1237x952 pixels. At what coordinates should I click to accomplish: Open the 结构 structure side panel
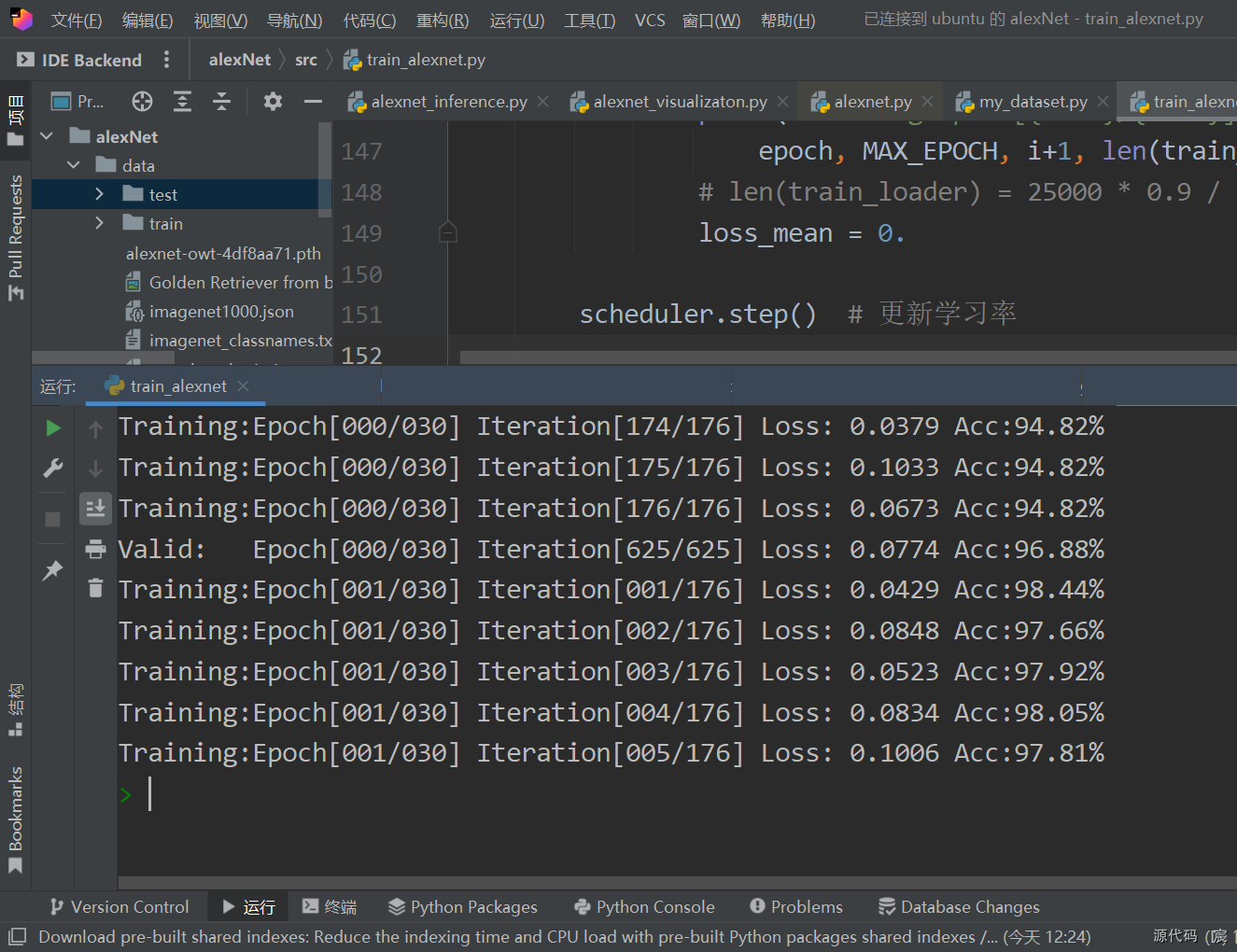coord(16,709)
